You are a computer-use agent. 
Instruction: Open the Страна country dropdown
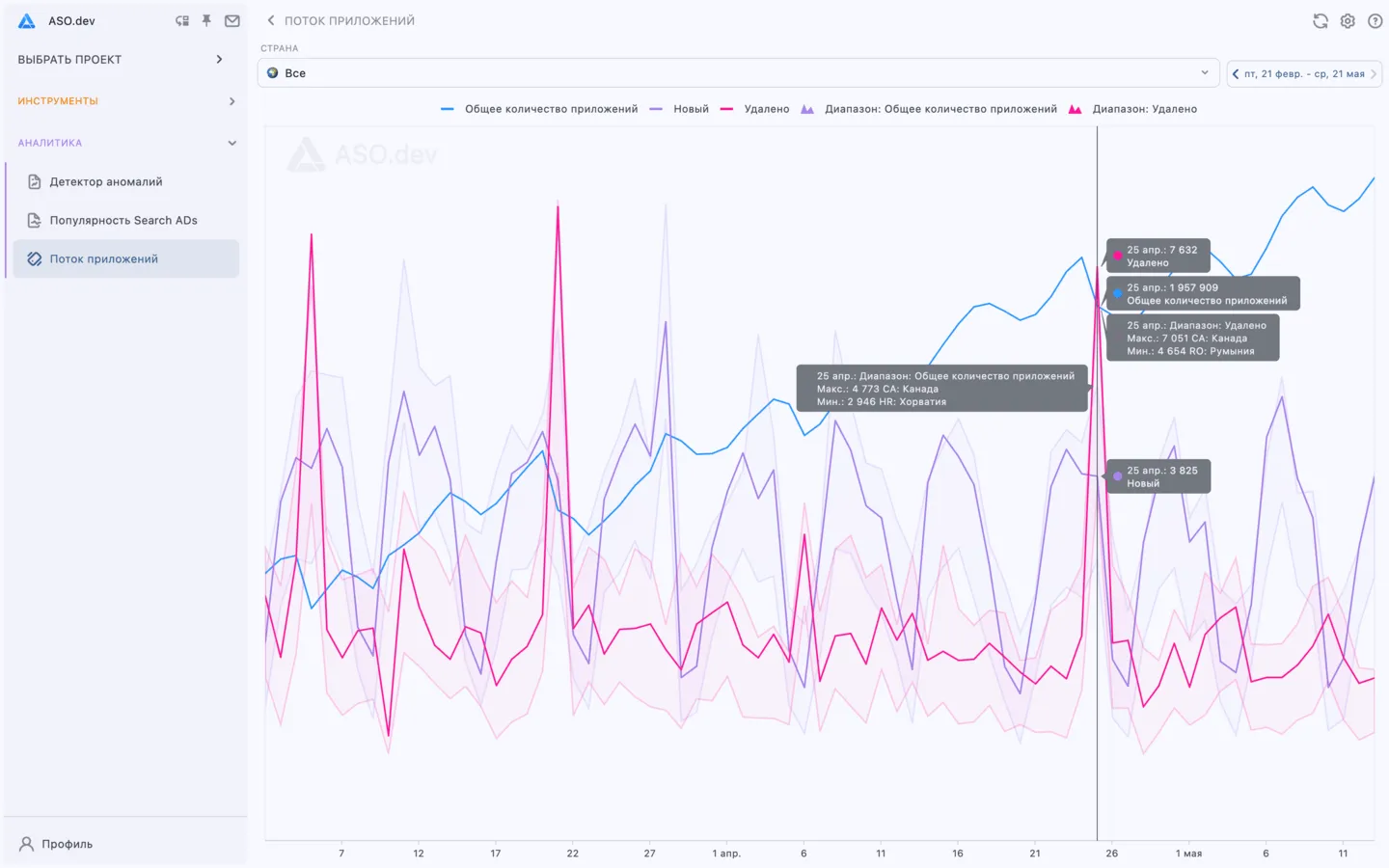point(738,73)
